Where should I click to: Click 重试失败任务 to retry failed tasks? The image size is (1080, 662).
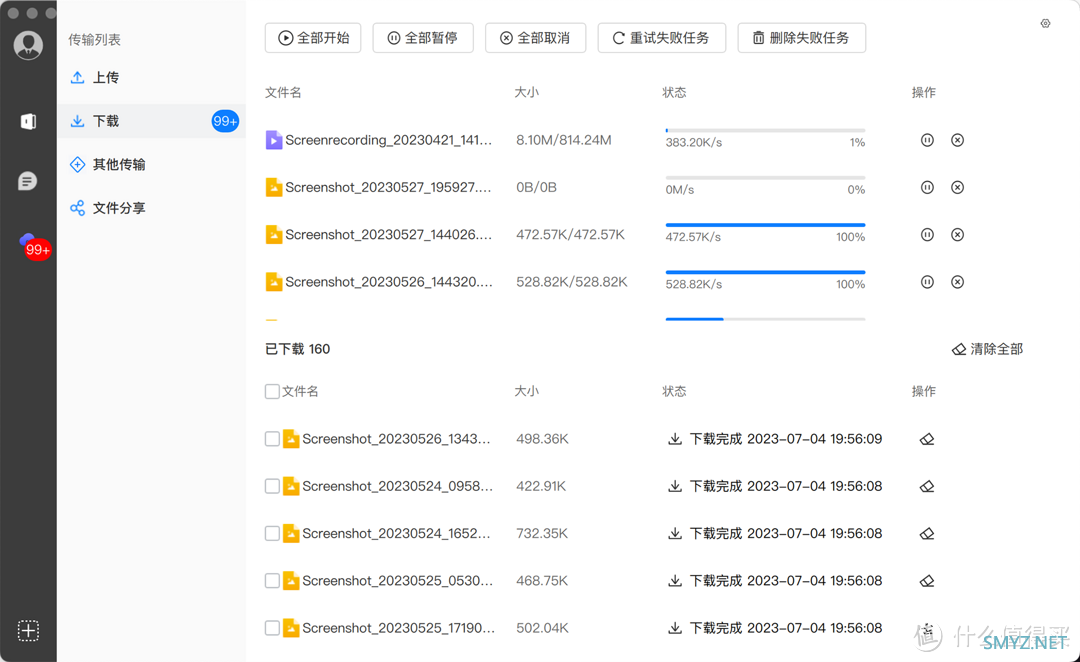tap(661, 38)
